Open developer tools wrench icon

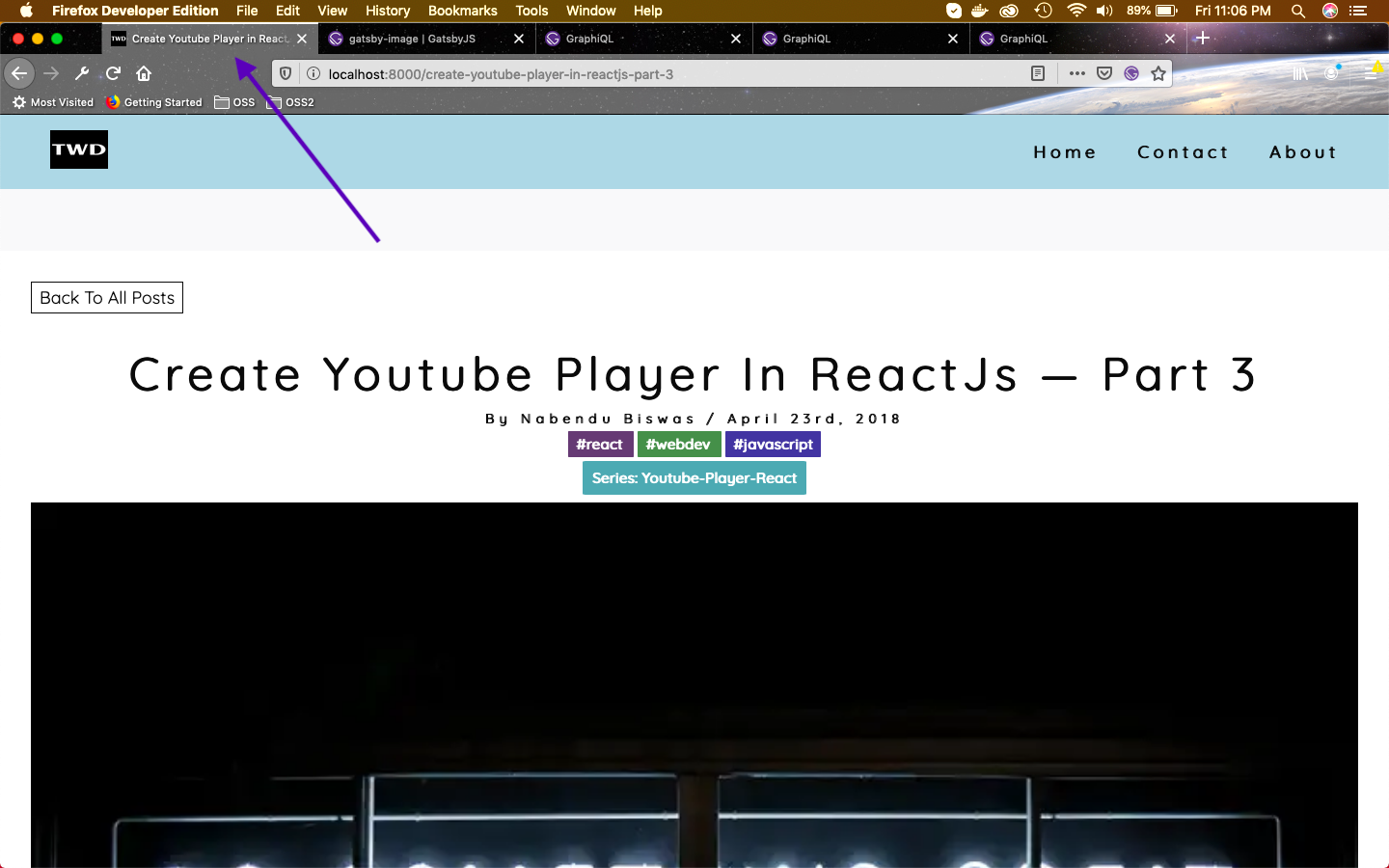point(82,73)
